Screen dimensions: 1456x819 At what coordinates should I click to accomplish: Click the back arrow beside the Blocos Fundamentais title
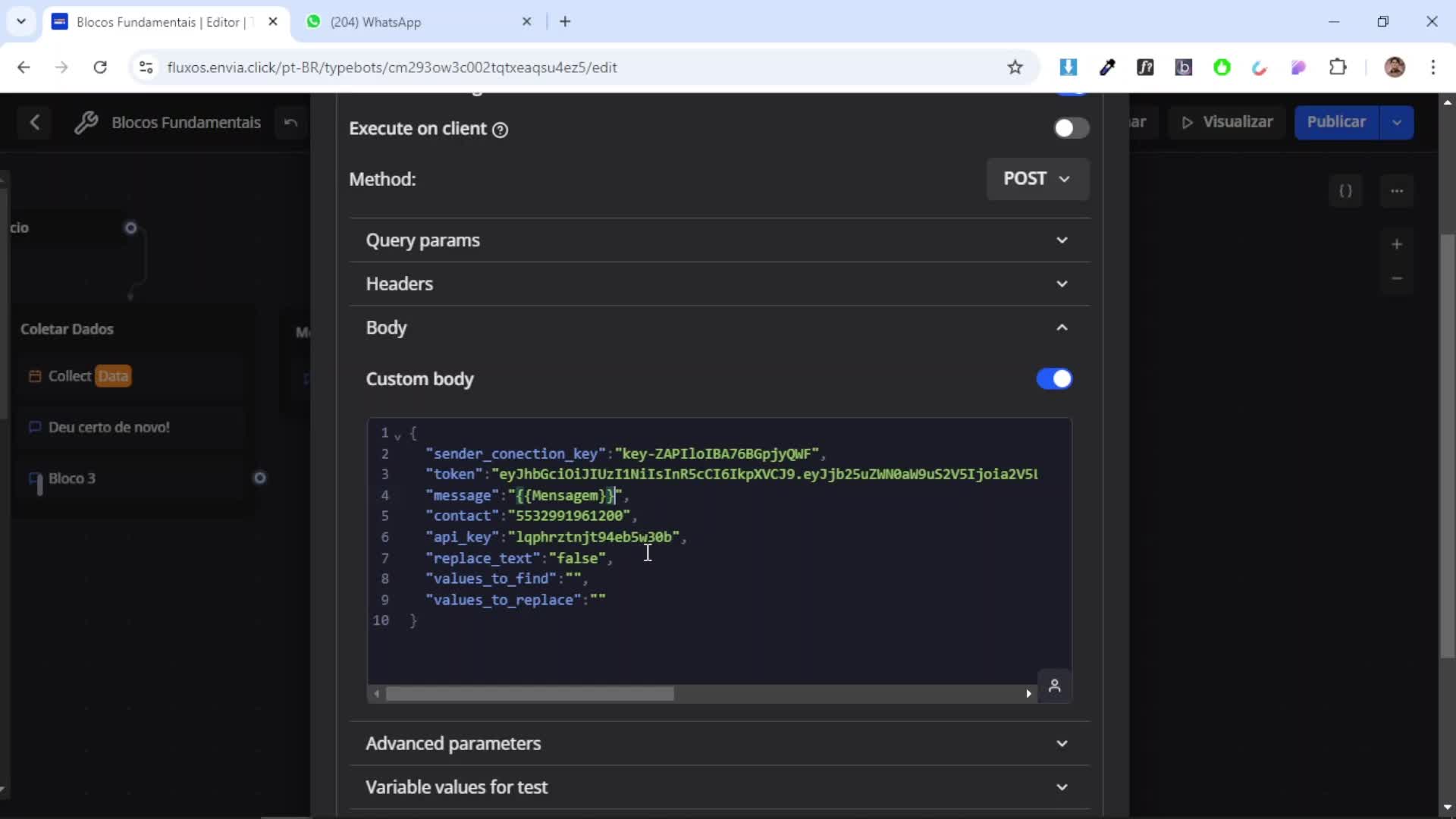tap(34, 122)
